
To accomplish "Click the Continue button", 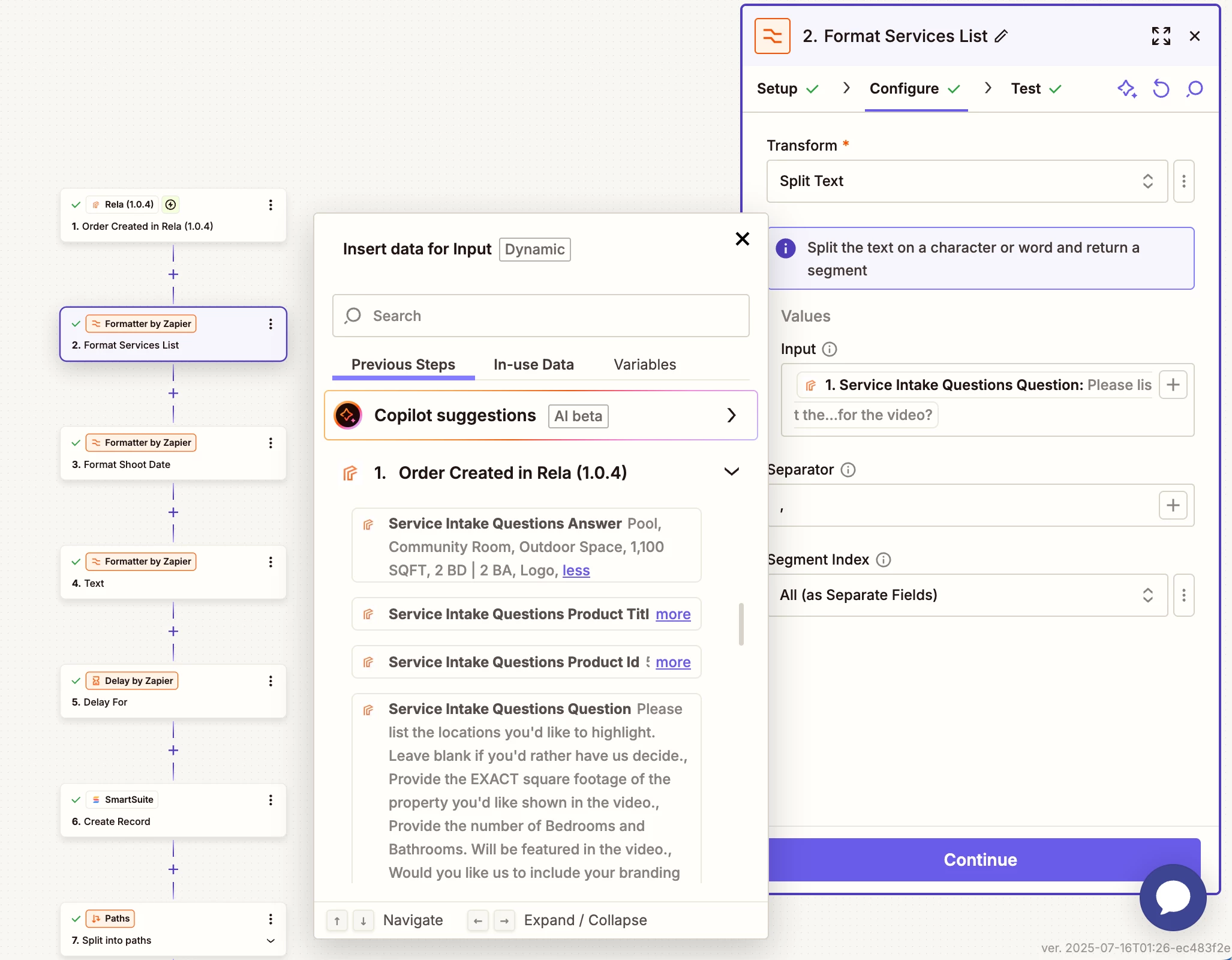I will click(984, 860).
